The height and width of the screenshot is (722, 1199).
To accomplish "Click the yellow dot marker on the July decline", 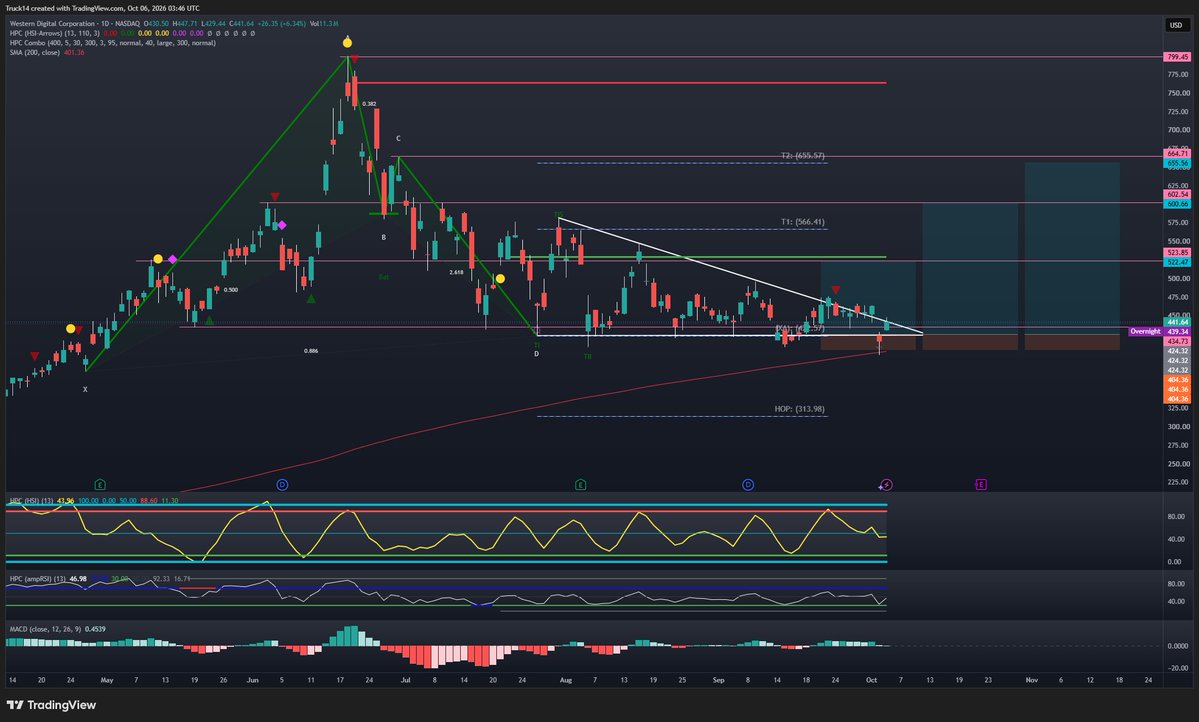I will coord(500,279).
